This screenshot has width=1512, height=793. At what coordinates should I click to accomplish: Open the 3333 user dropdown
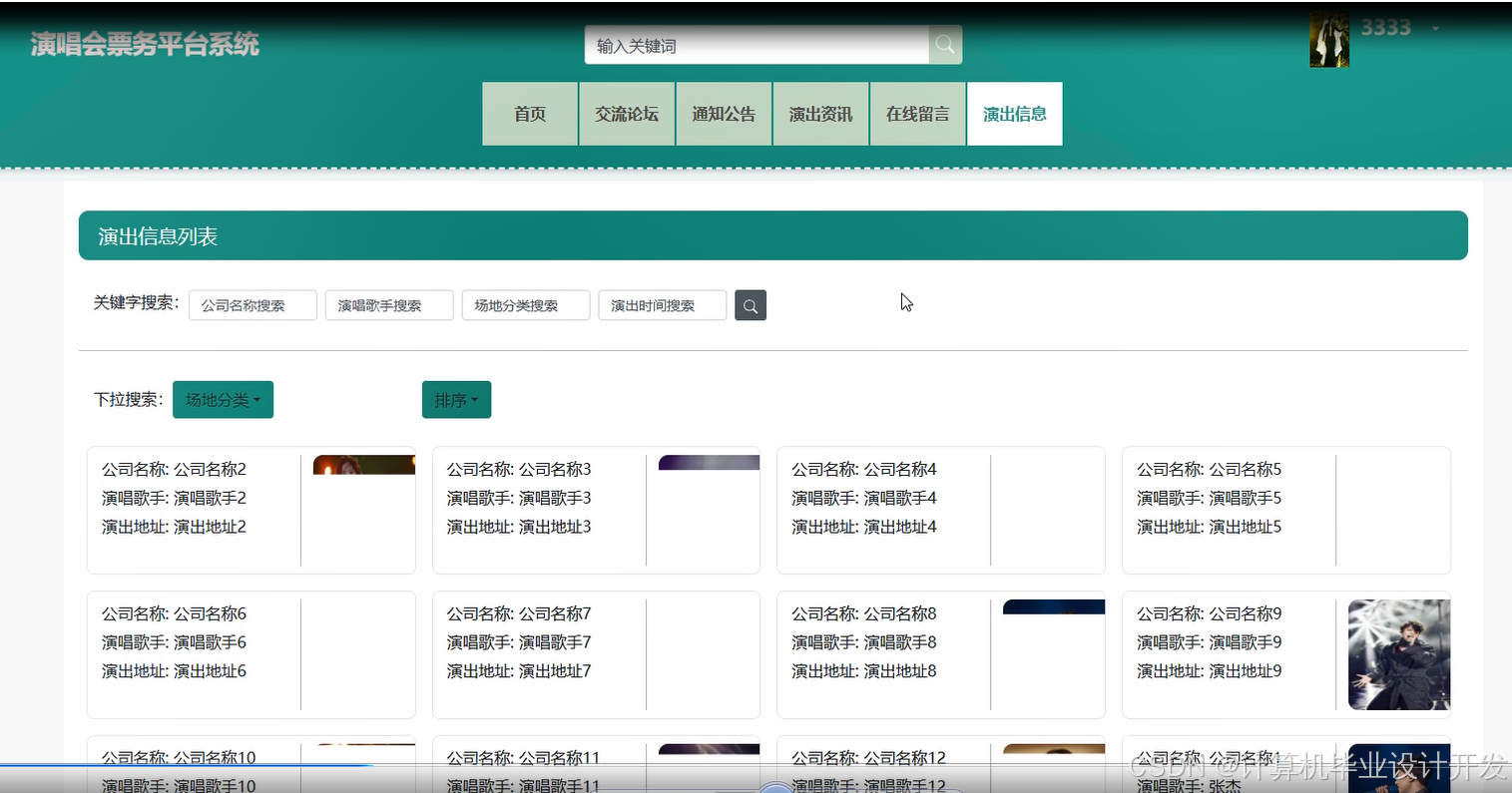[x=1399, y=28]
